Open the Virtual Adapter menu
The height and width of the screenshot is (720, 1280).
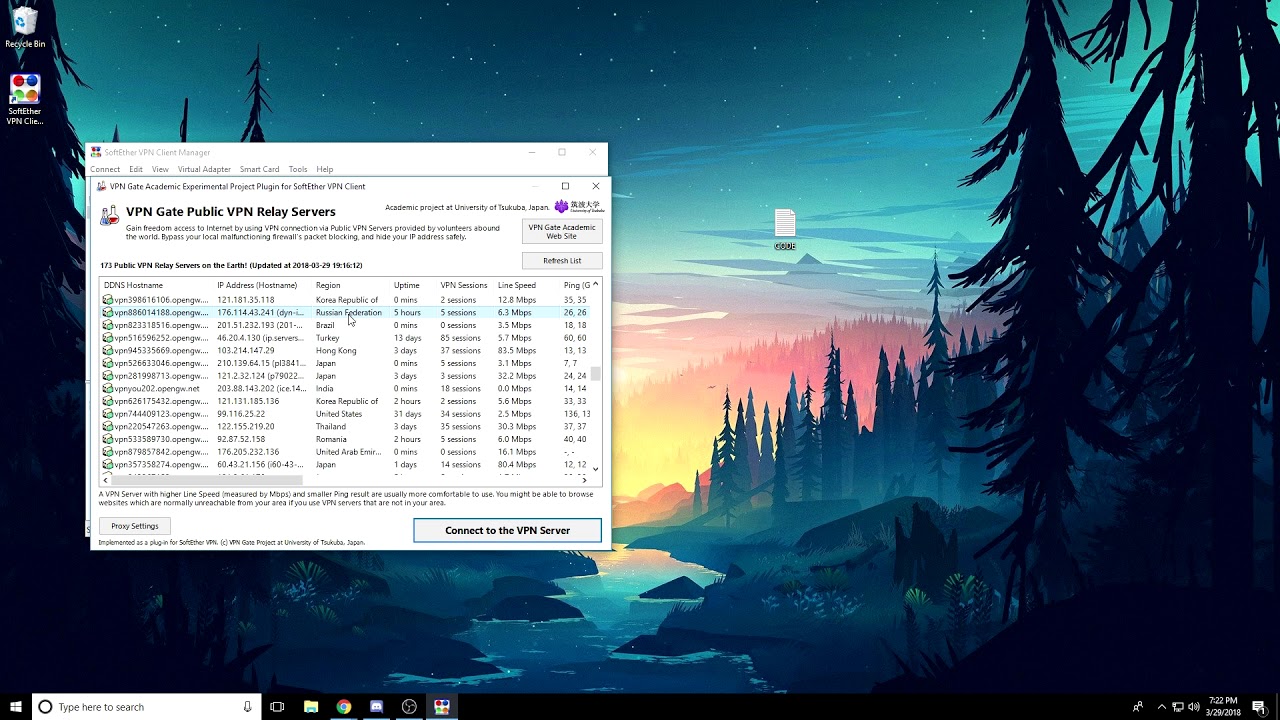[x=204, y=169]
